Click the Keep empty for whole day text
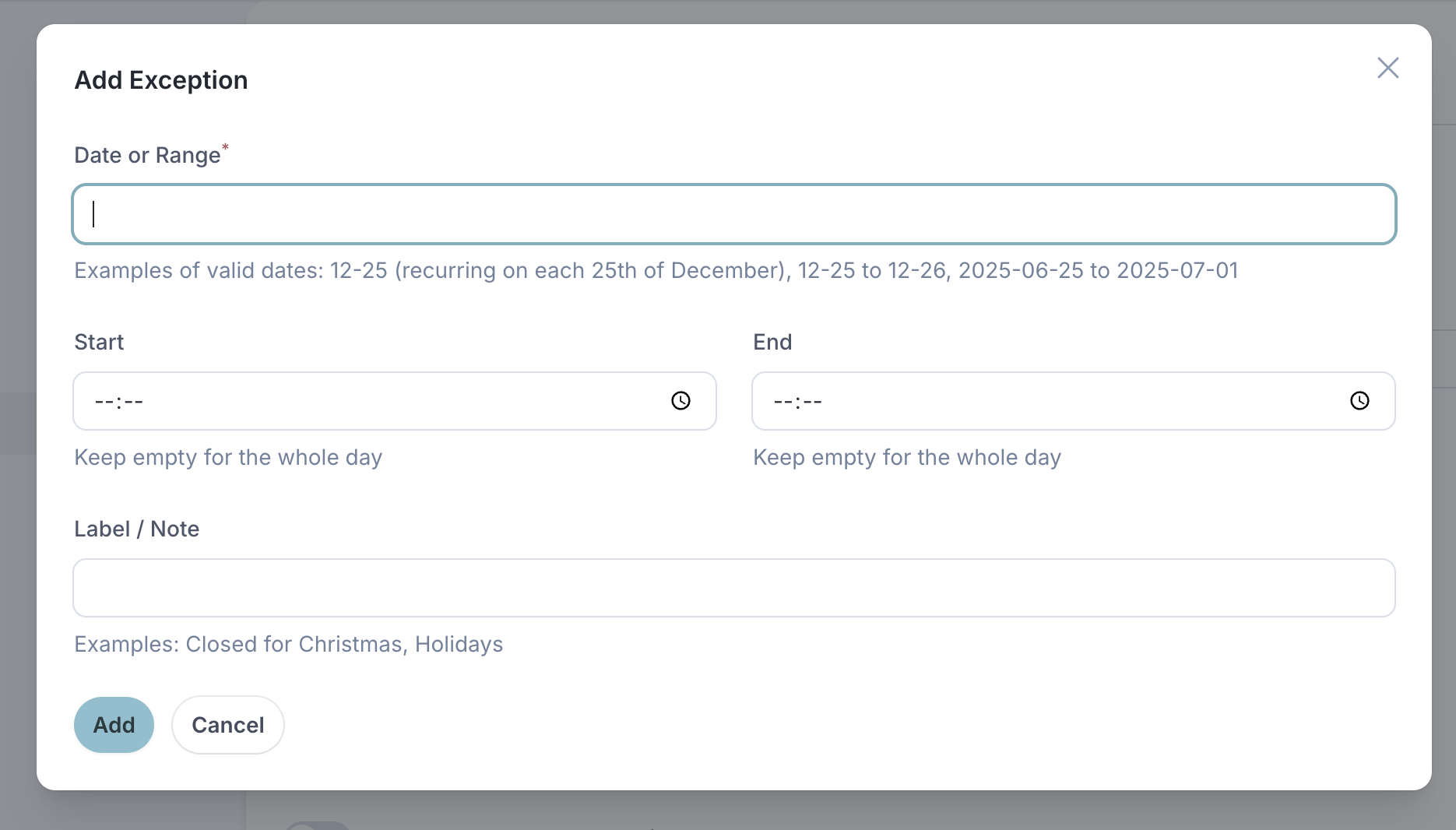This screenshot has width=1456, height=830. click(228, 458)
